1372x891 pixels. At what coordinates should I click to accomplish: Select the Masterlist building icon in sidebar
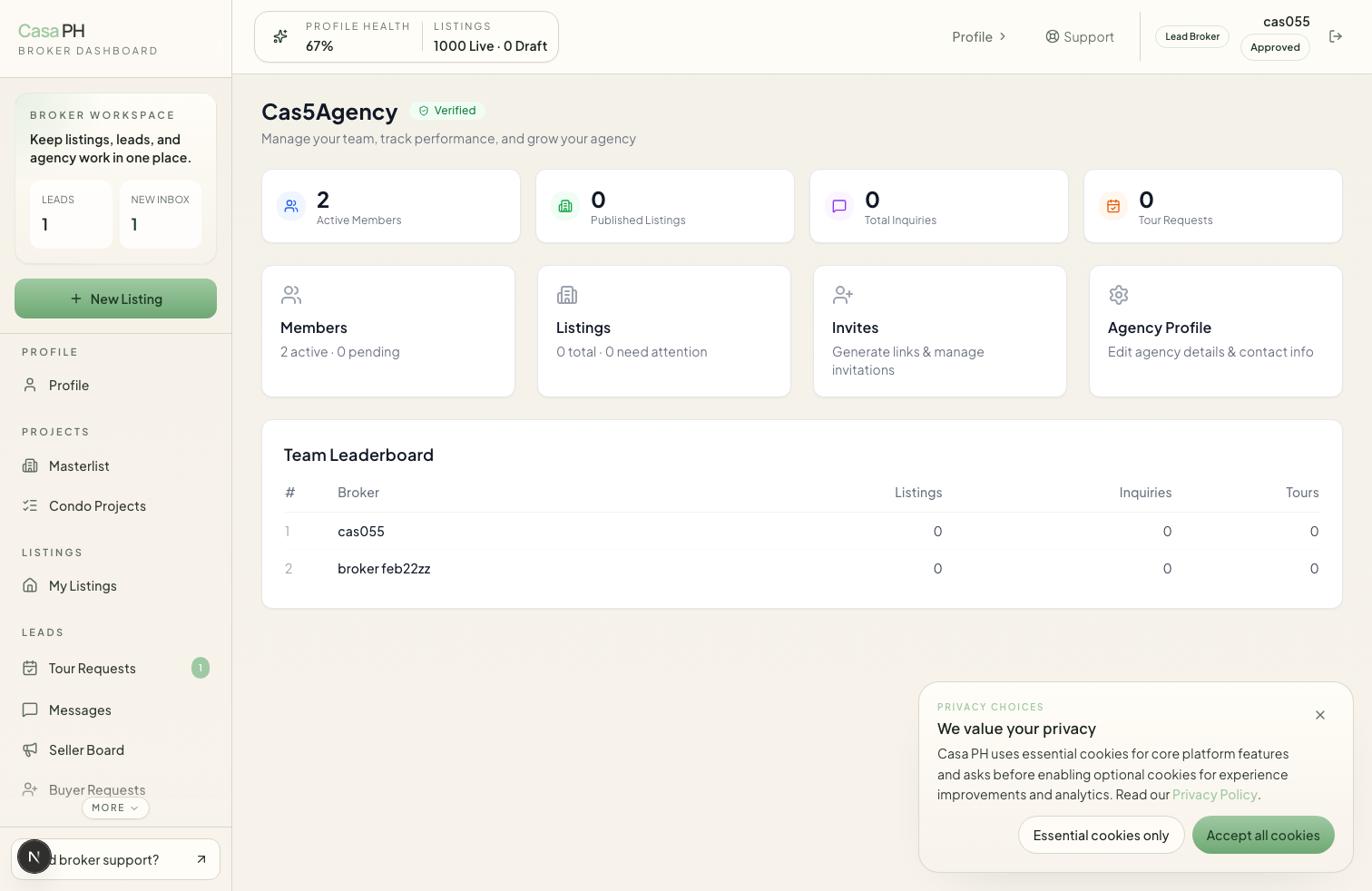[30, 465]
